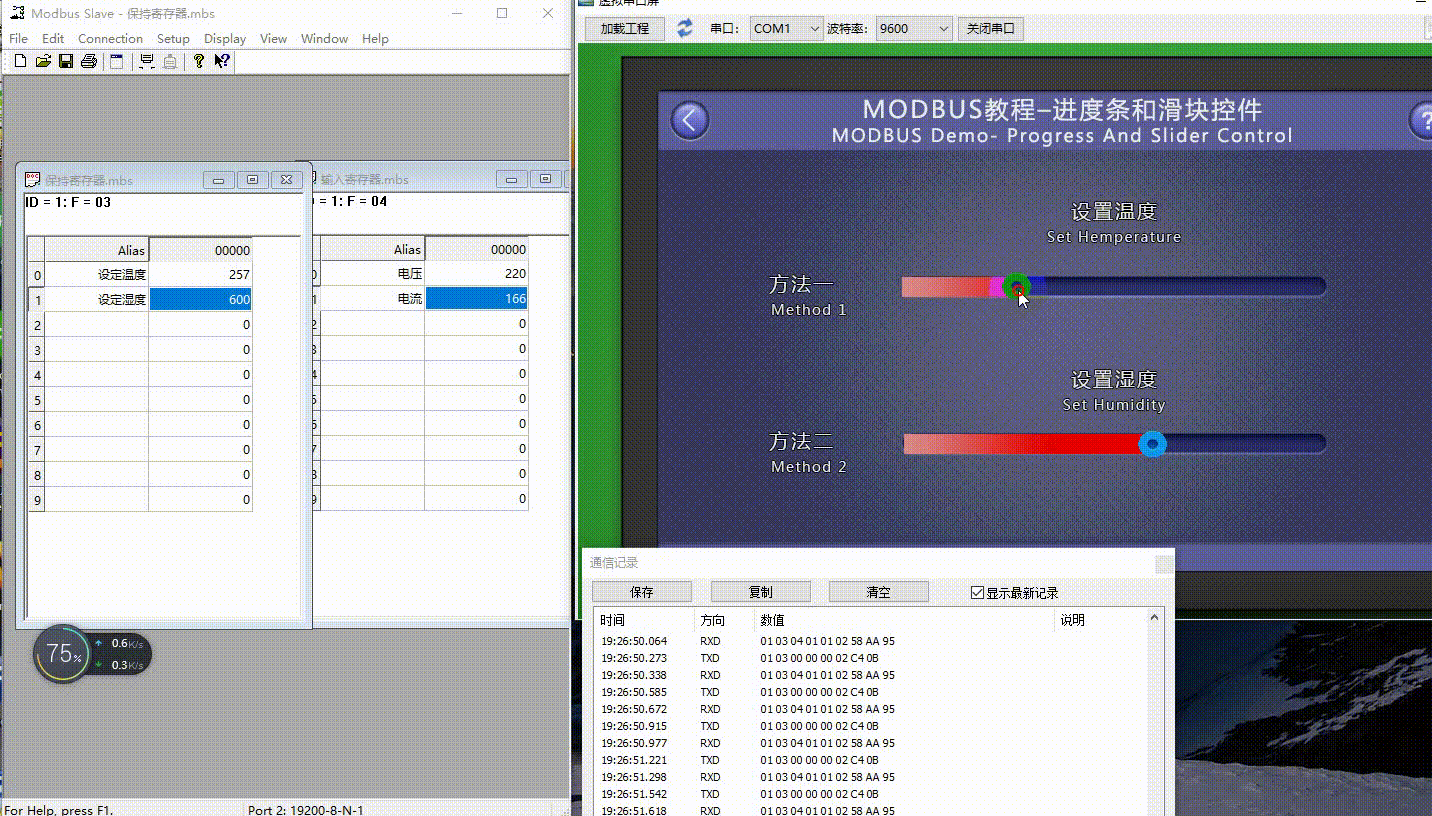This screenshot has width=1432, height=816.
Task: Click the refresh arrows icon next to 加载工程
Action: click(x=685, y=28)
